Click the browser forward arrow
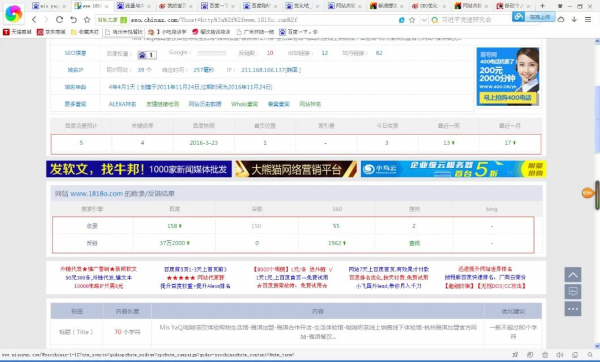 (x=46, y=20)
